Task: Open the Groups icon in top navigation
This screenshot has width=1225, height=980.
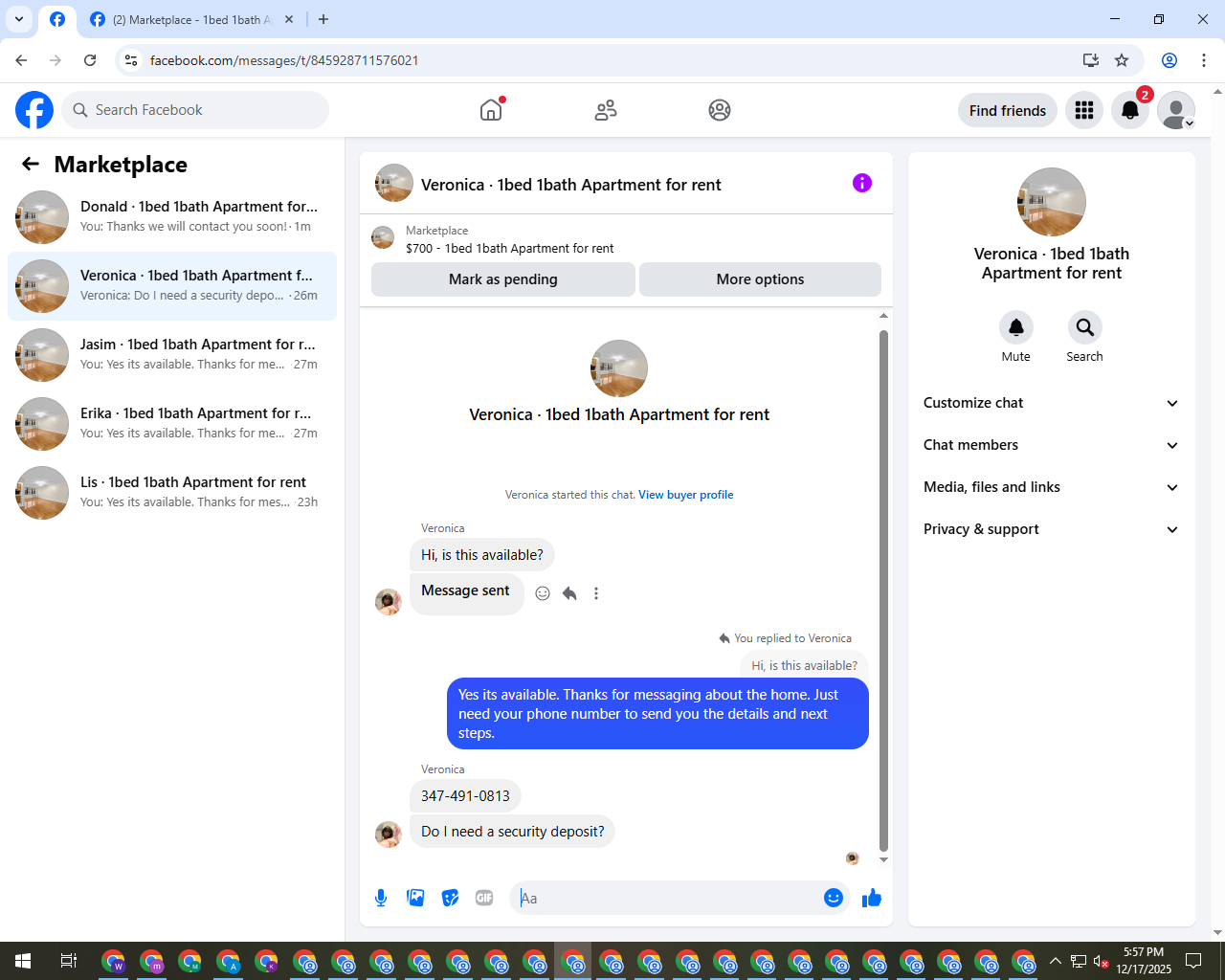Action: coord(720,110)
